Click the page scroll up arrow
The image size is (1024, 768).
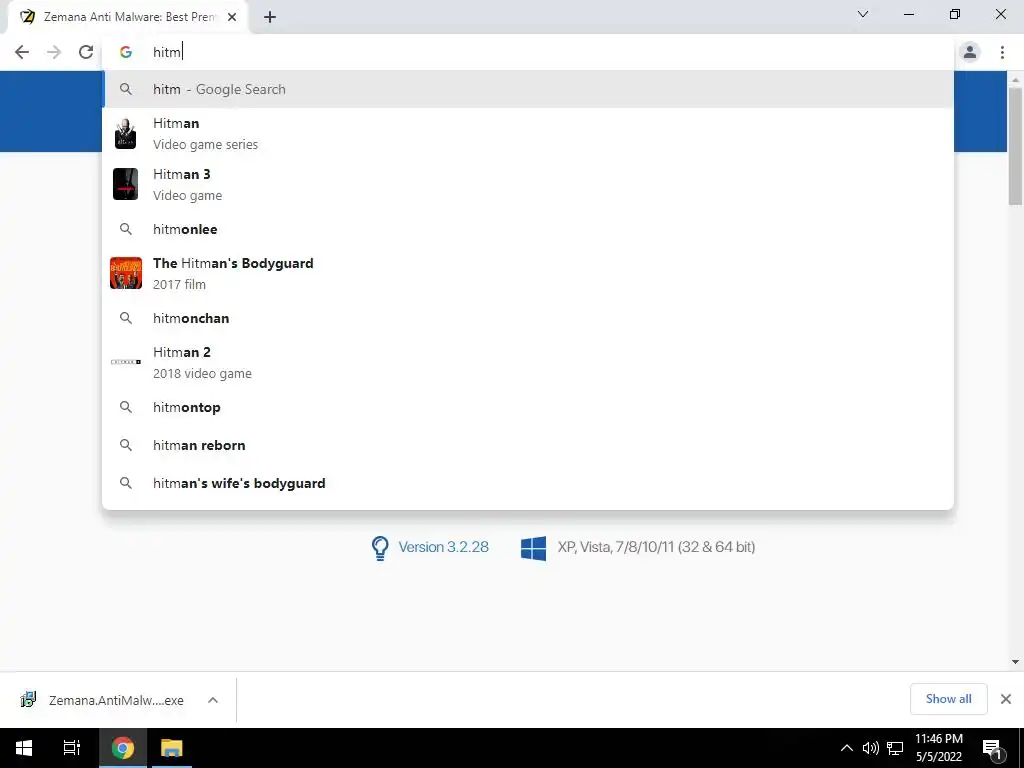pos(1015,79)
